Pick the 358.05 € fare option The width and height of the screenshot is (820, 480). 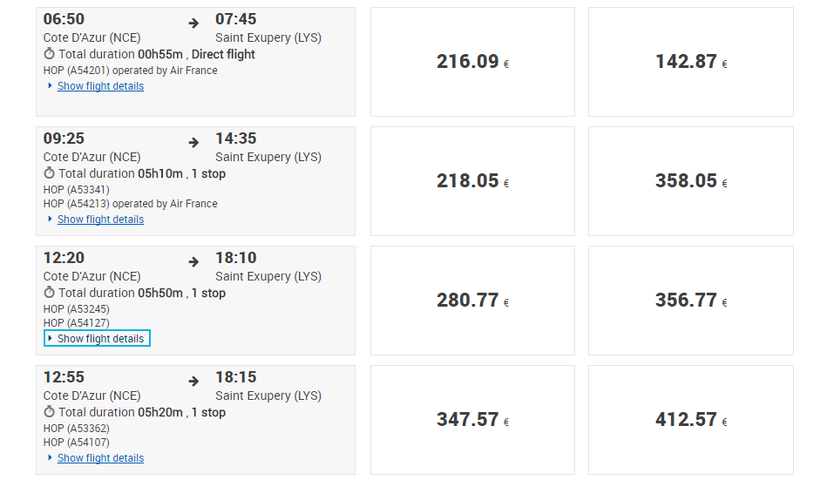click(x=690, y=181)
